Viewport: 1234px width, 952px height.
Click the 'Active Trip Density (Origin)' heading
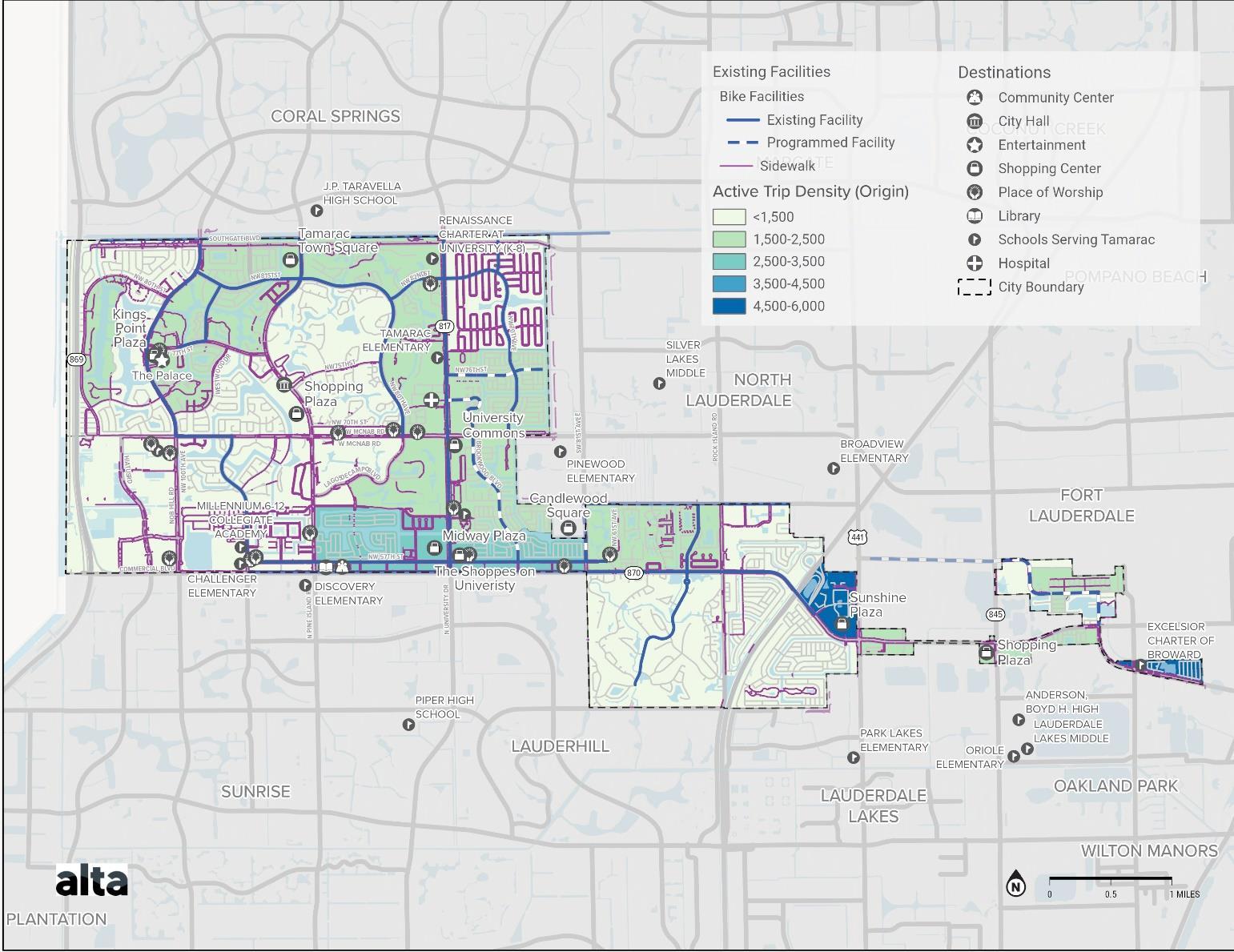coord(810,191)
